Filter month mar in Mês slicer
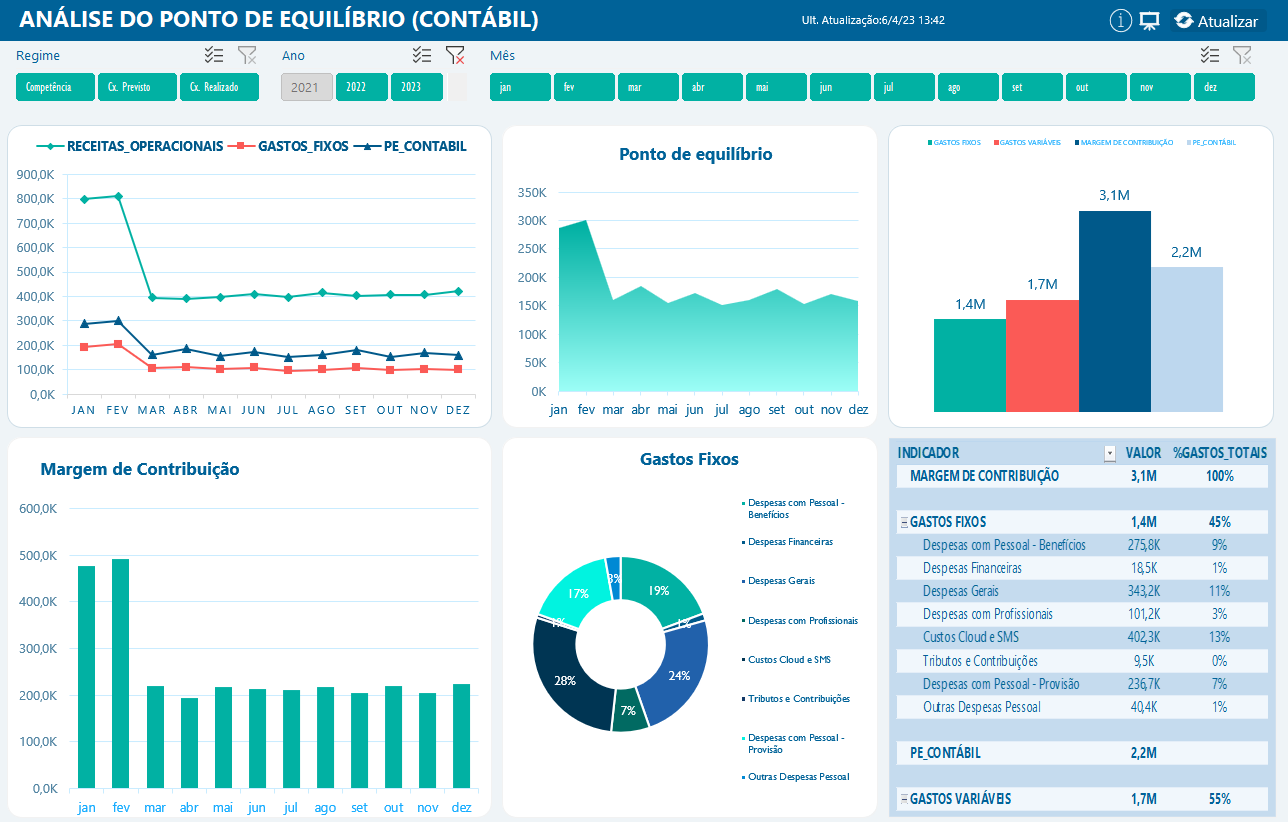Screen dimensions: 1288x822 tap(648, 87)
